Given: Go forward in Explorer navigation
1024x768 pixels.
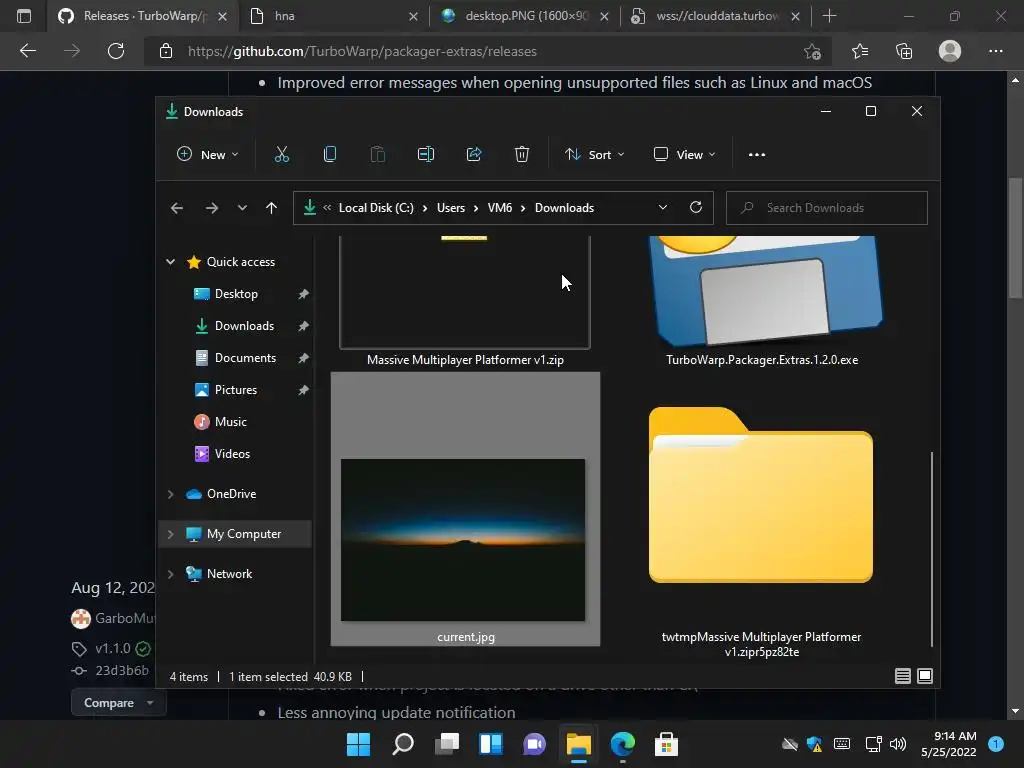Looking at the screenshot, I should pyautogui.click(x=212, y=208).
